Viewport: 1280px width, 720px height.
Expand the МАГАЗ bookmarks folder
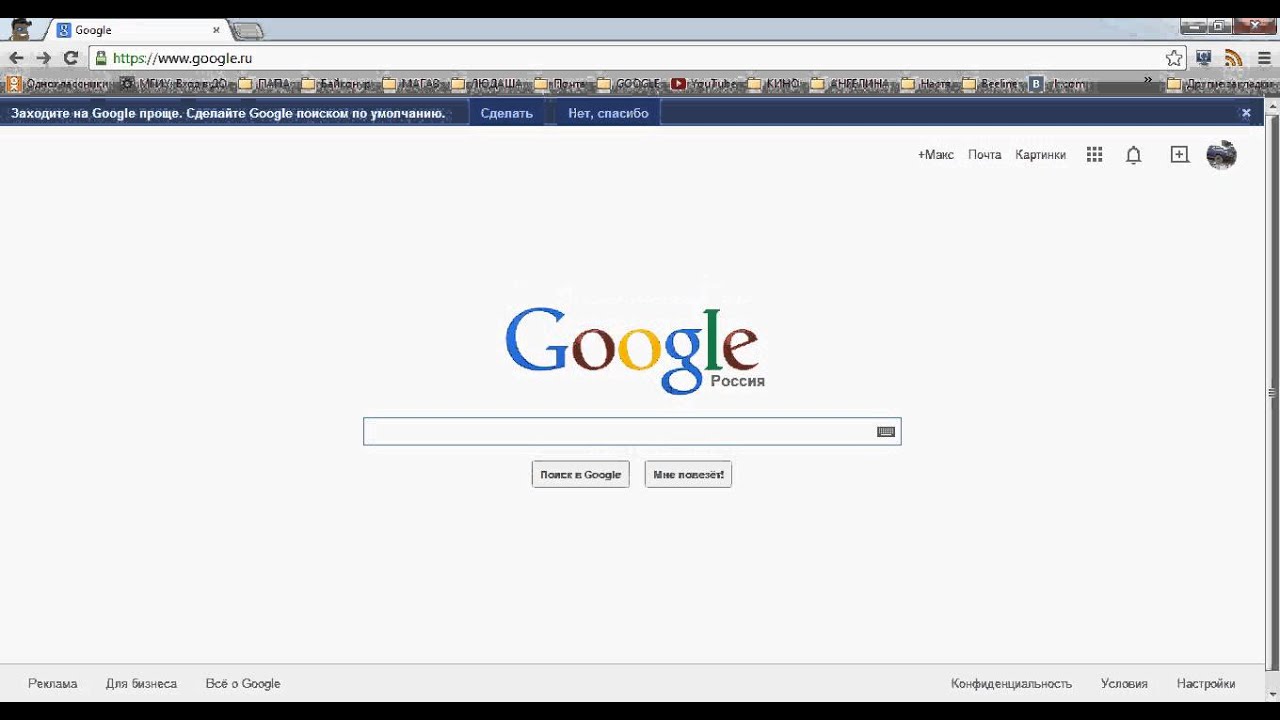(x=412, y=84)
